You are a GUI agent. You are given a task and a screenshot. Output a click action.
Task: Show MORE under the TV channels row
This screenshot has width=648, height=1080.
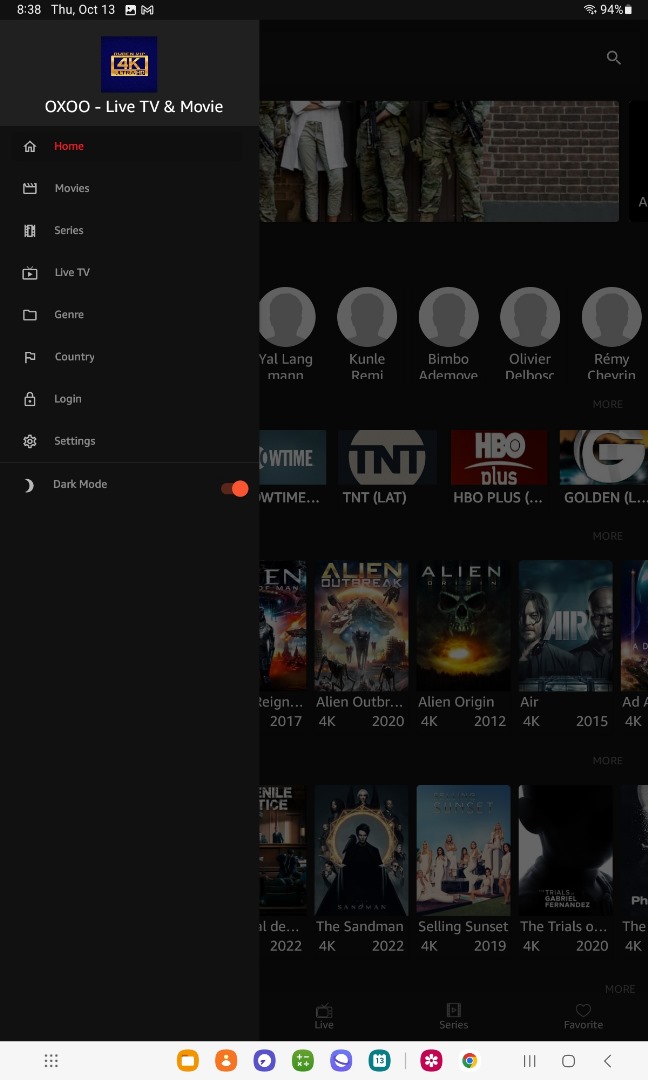click(x=607, y=536)
